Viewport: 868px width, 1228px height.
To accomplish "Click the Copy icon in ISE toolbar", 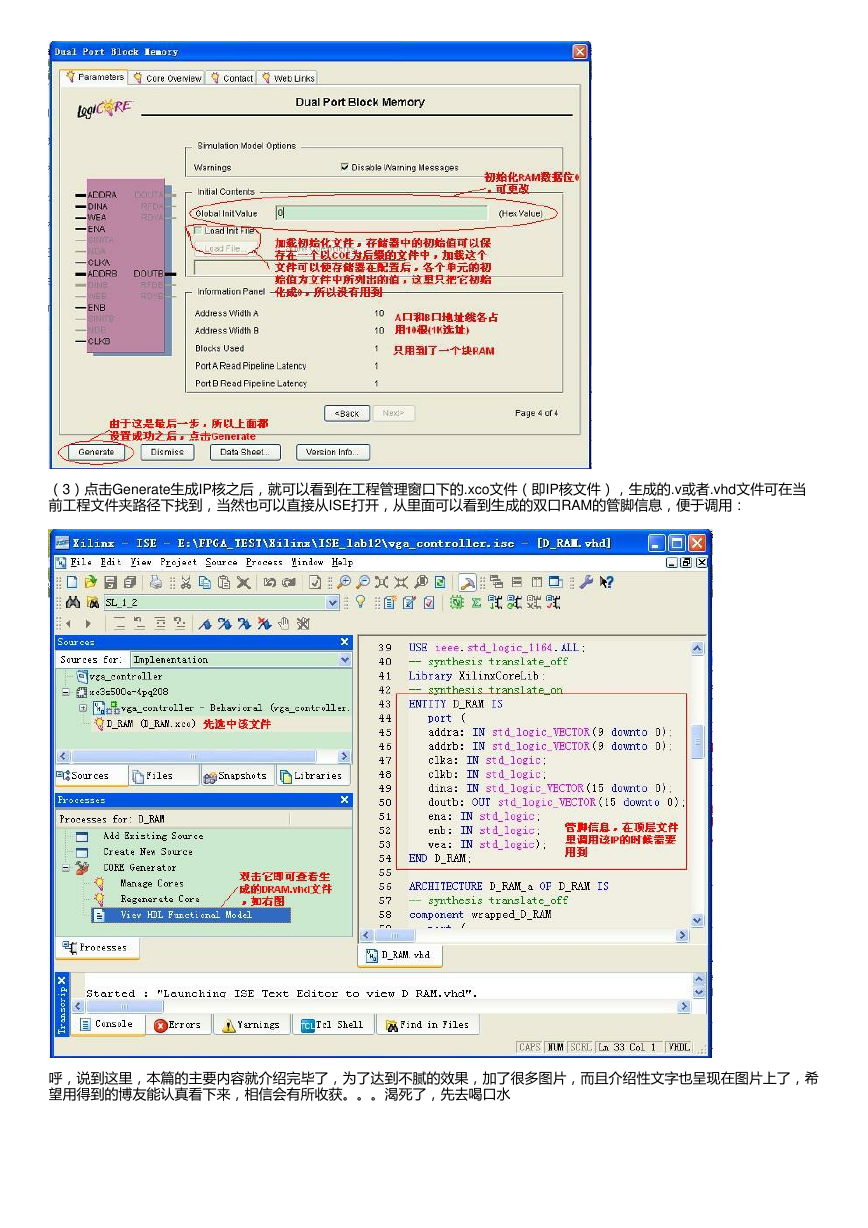I will point(204,582).
